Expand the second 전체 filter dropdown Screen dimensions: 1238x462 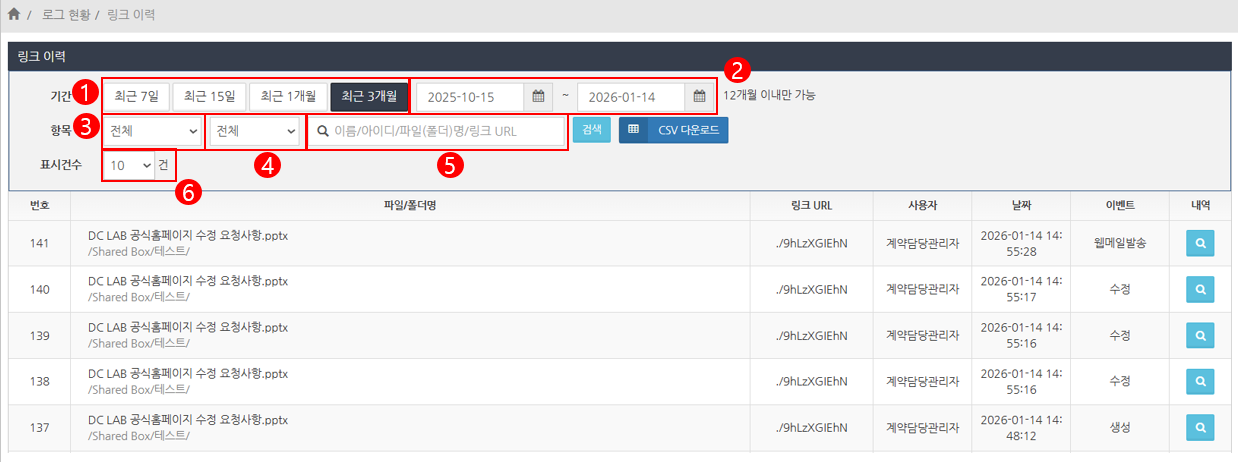[x=256, y=131]
